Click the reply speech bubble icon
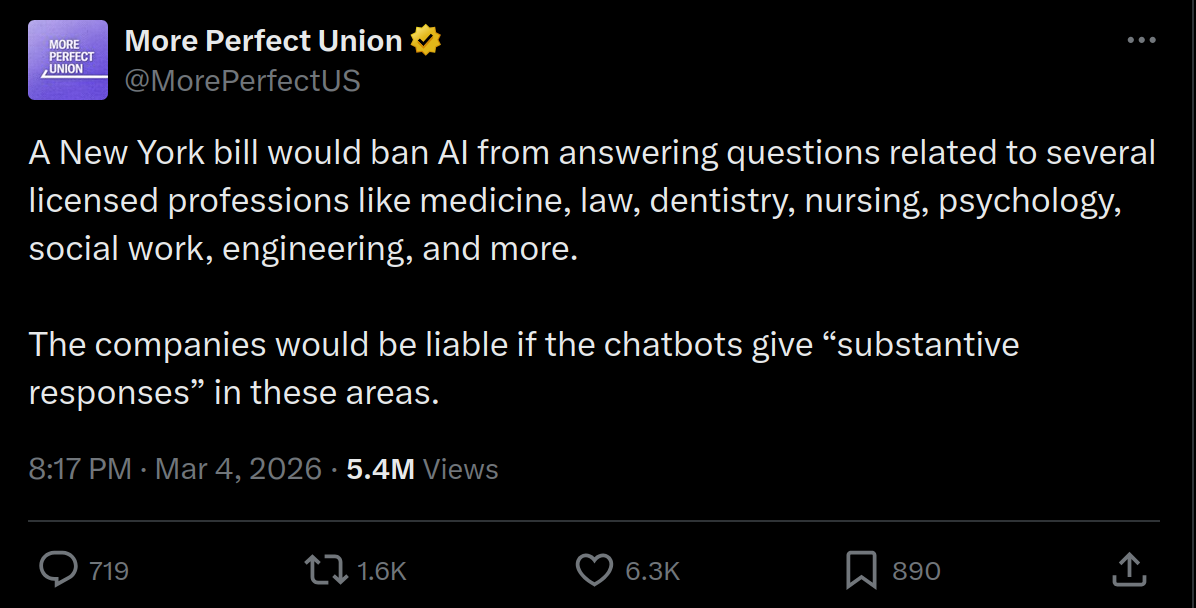 58,570
